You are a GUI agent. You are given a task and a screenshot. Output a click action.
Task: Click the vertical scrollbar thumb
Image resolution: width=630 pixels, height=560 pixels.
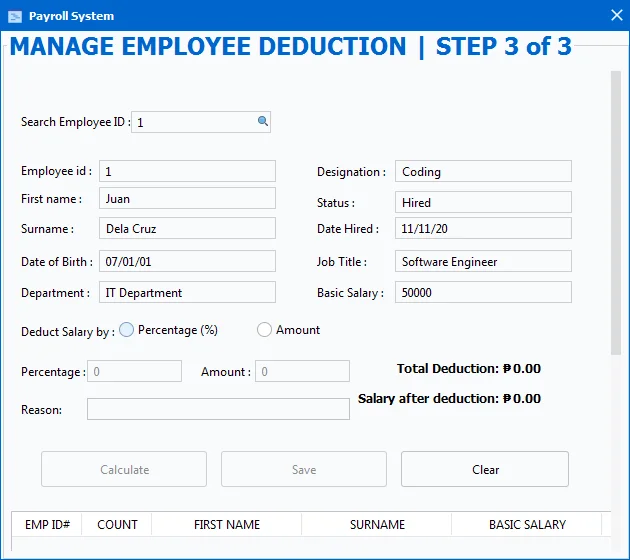point(616,213)
